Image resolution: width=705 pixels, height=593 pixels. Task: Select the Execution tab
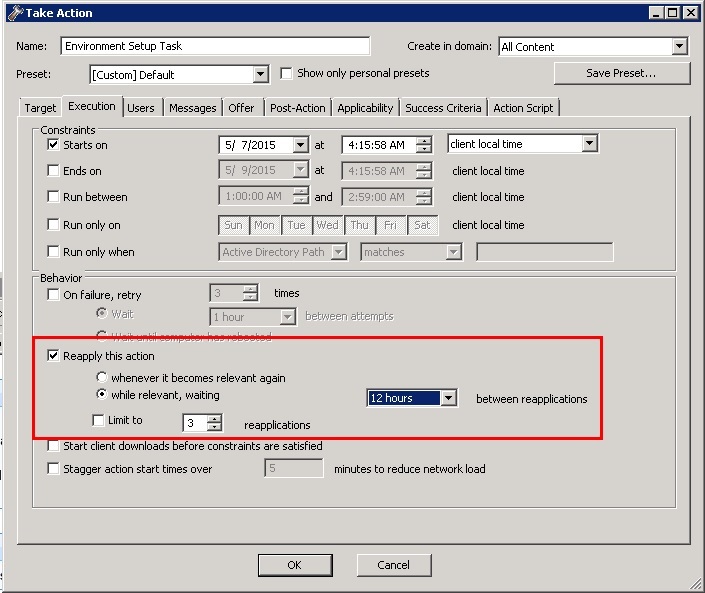tap(92, 106)
